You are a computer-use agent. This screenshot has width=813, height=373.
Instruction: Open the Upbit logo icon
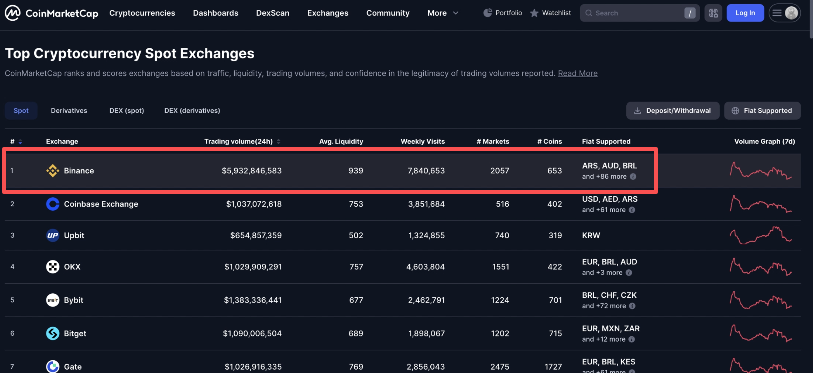[52, 236]
